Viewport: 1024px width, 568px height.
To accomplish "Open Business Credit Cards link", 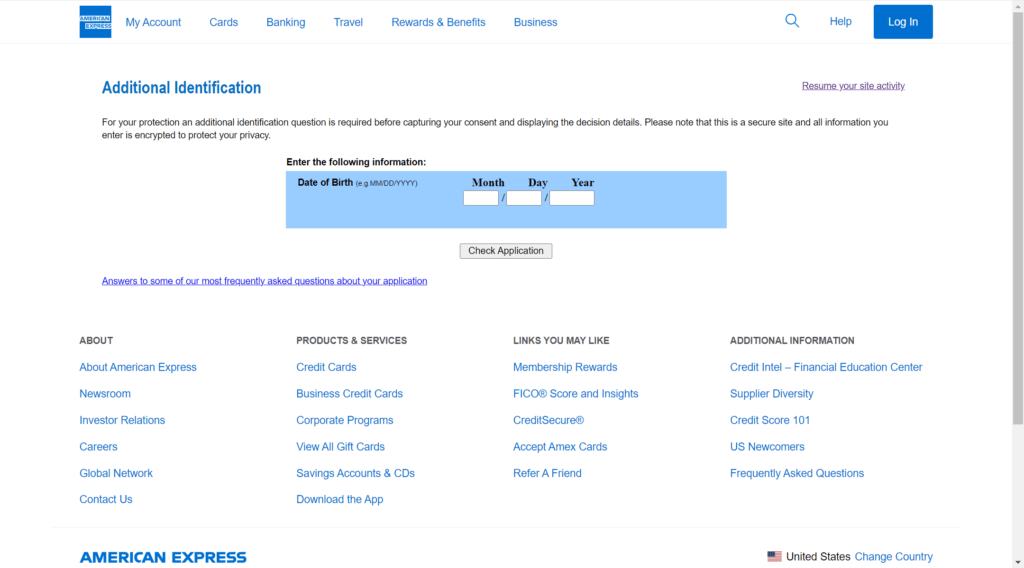I will [x=349, y=394].
